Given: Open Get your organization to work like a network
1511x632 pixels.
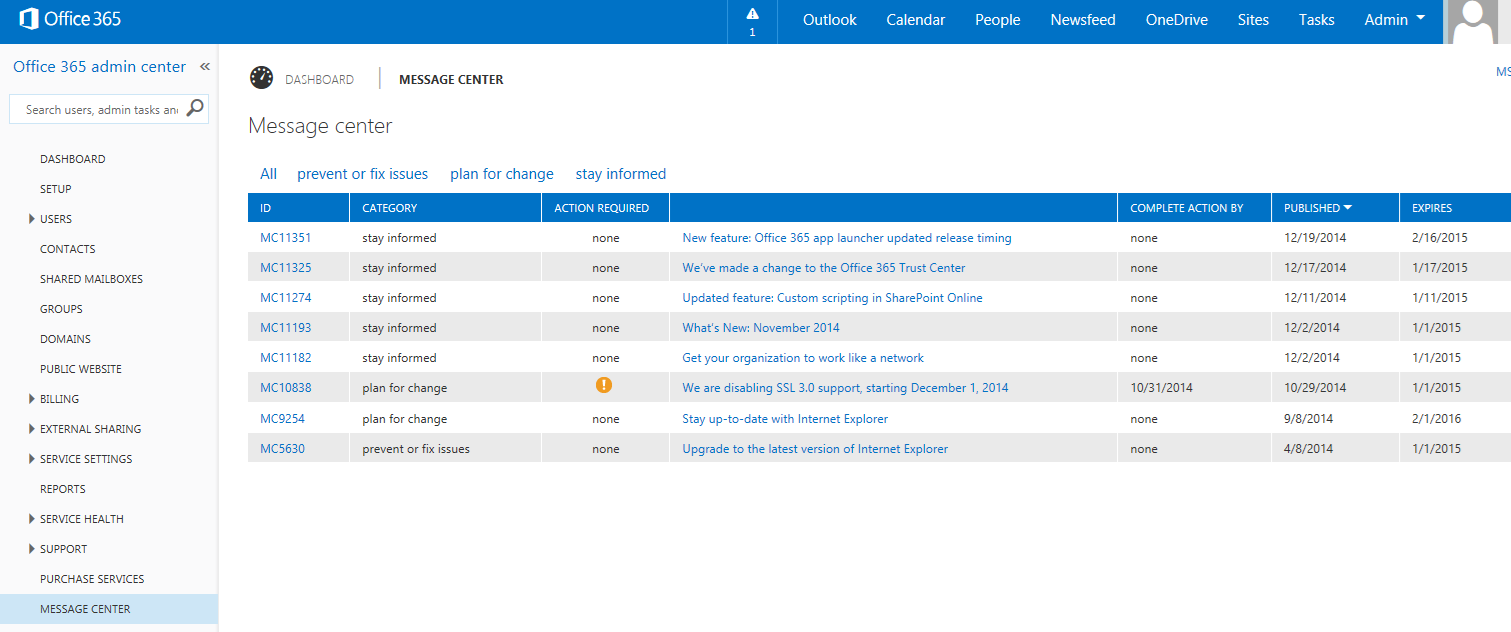Looking at the screenshot, I should [803, 358].
